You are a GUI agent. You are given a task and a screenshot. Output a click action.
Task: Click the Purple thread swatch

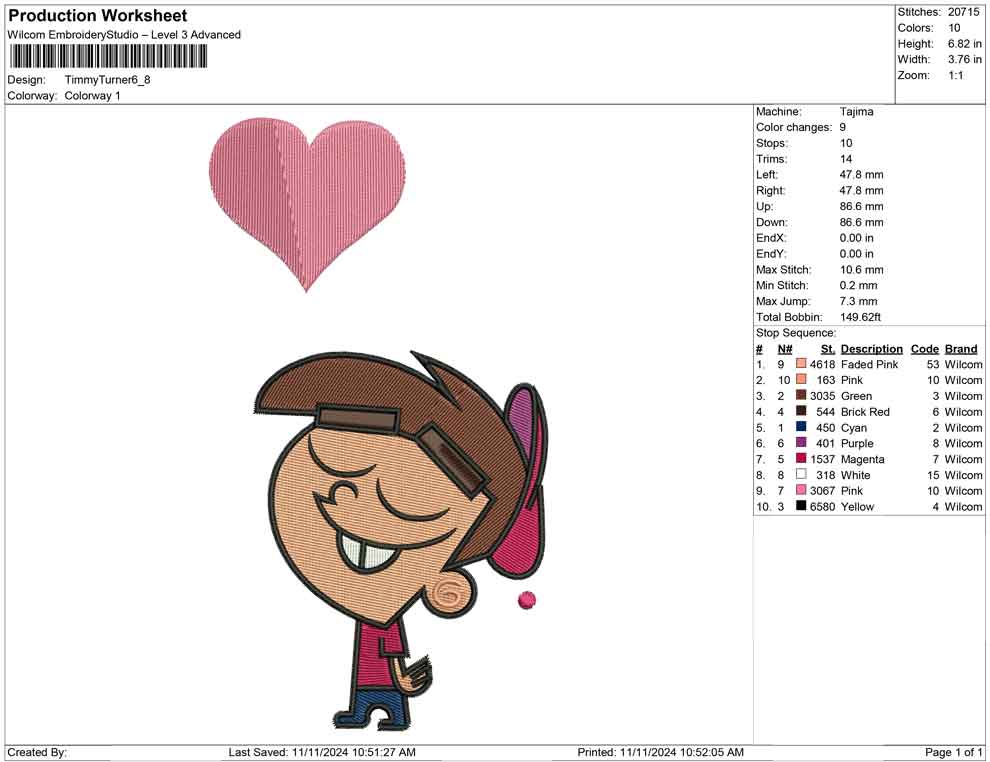pyautogui.click(x=800, y=443)
